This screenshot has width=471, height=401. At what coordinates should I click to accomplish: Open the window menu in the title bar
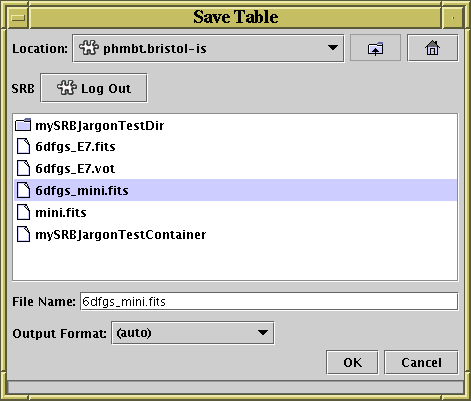pyautogui.click(x=19, y=18)
